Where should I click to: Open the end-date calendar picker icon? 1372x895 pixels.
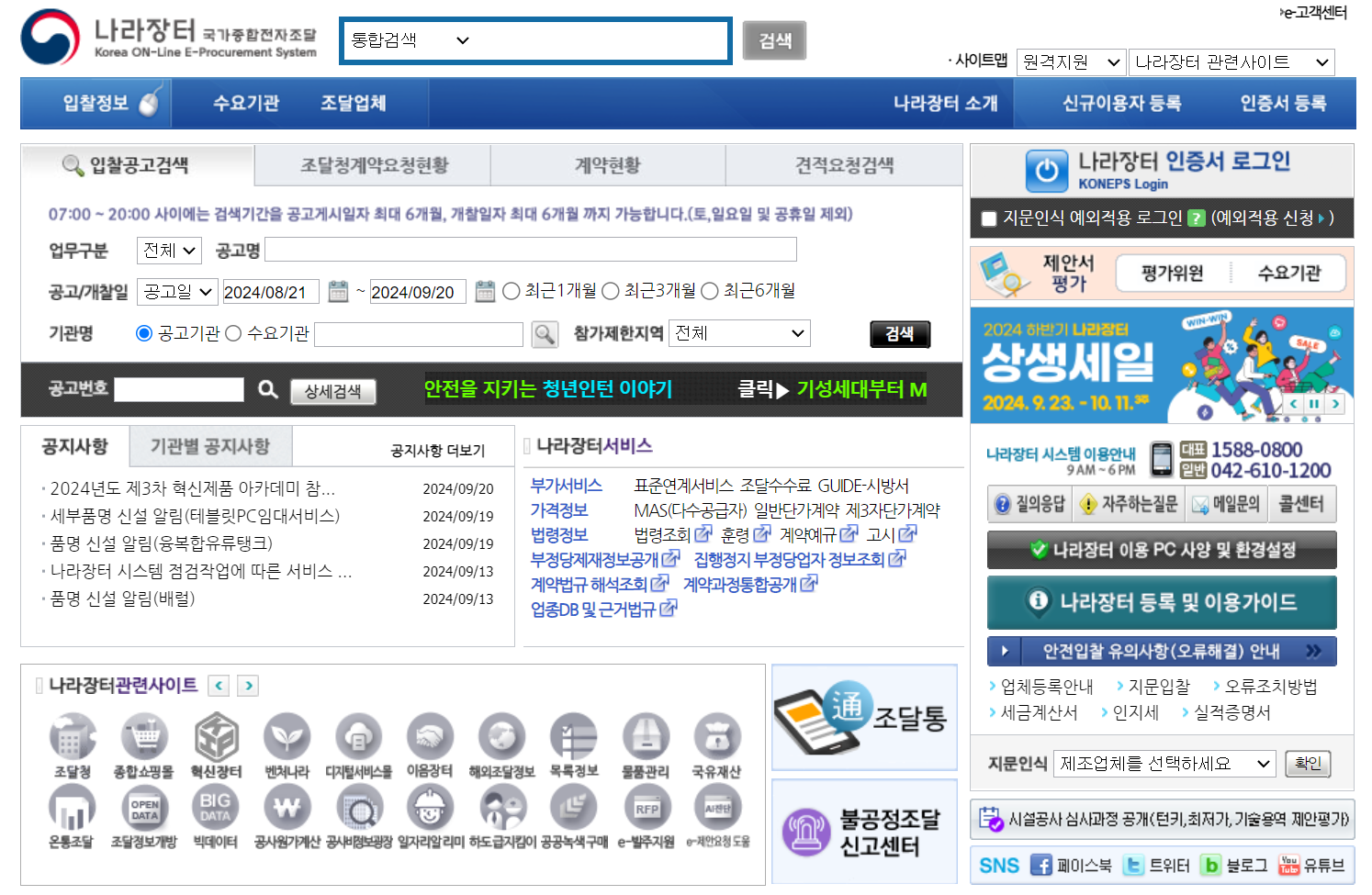tap(485, 291)
